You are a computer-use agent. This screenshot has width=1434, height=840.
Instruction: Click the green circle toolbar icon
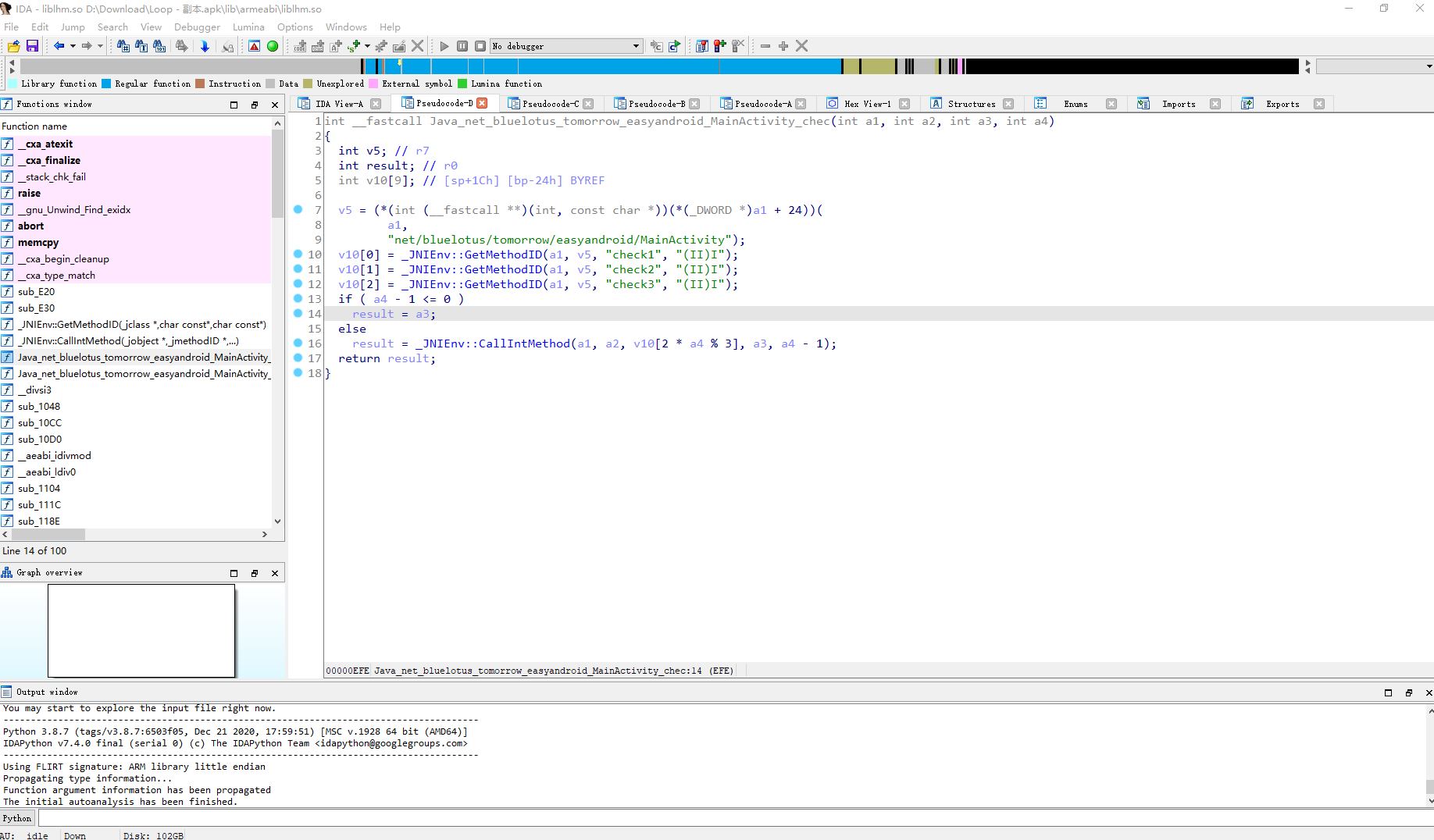click(x=273, y=46)
